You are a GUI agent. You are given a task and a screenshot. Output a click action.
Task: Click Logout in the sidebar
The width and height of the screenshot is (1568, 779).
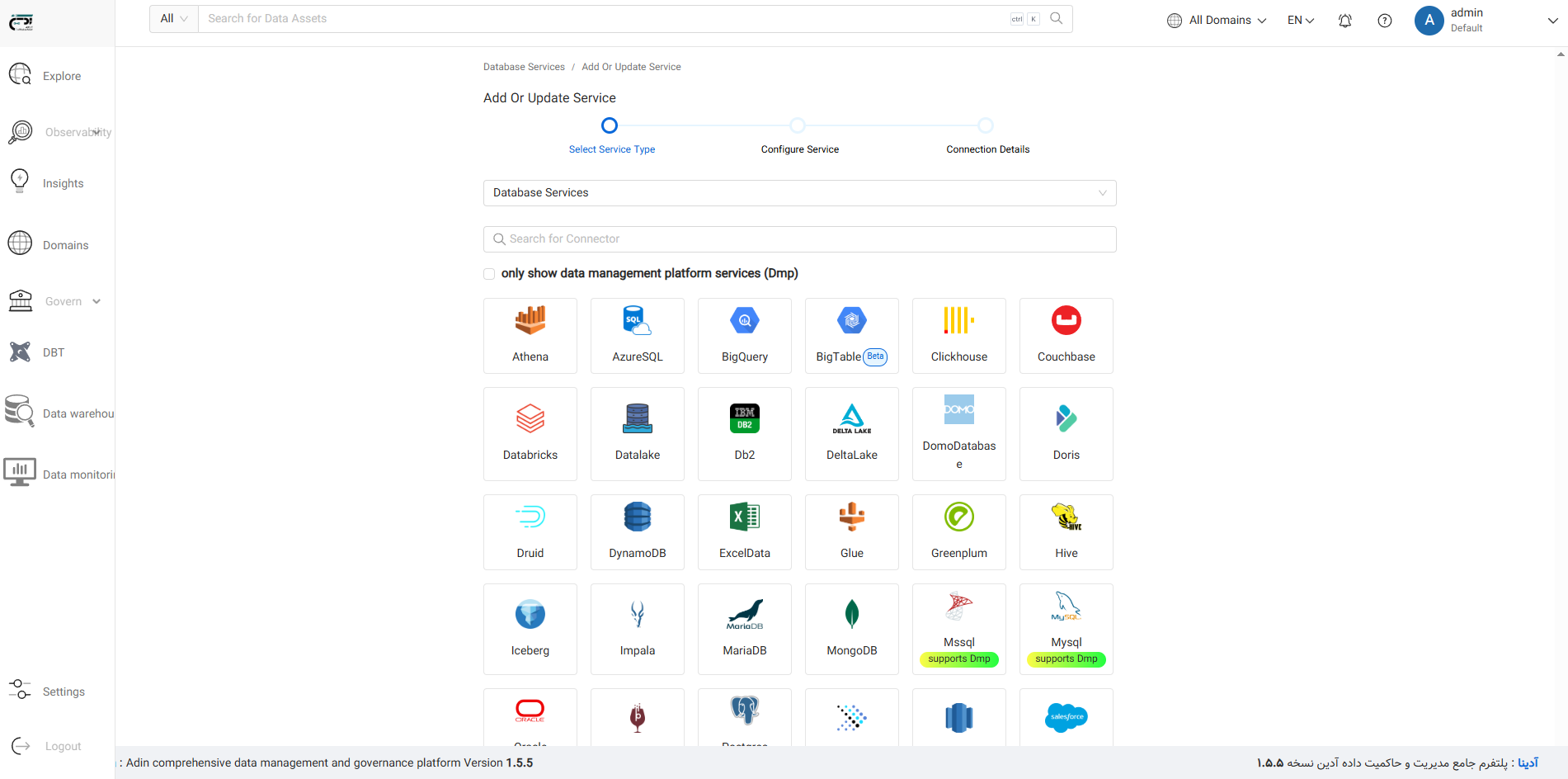point(63,746)
